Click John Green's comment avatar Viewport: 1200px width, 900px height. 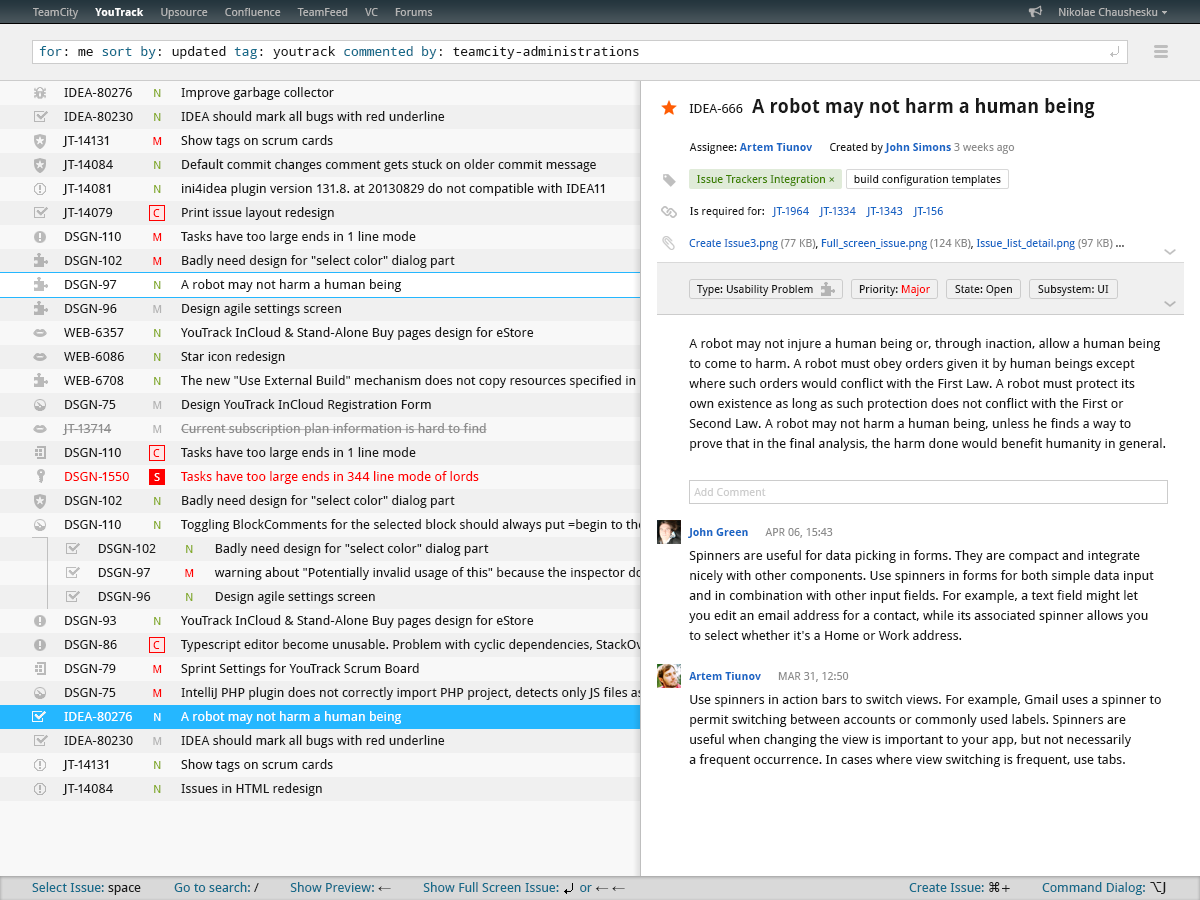(x=669, y=532)
